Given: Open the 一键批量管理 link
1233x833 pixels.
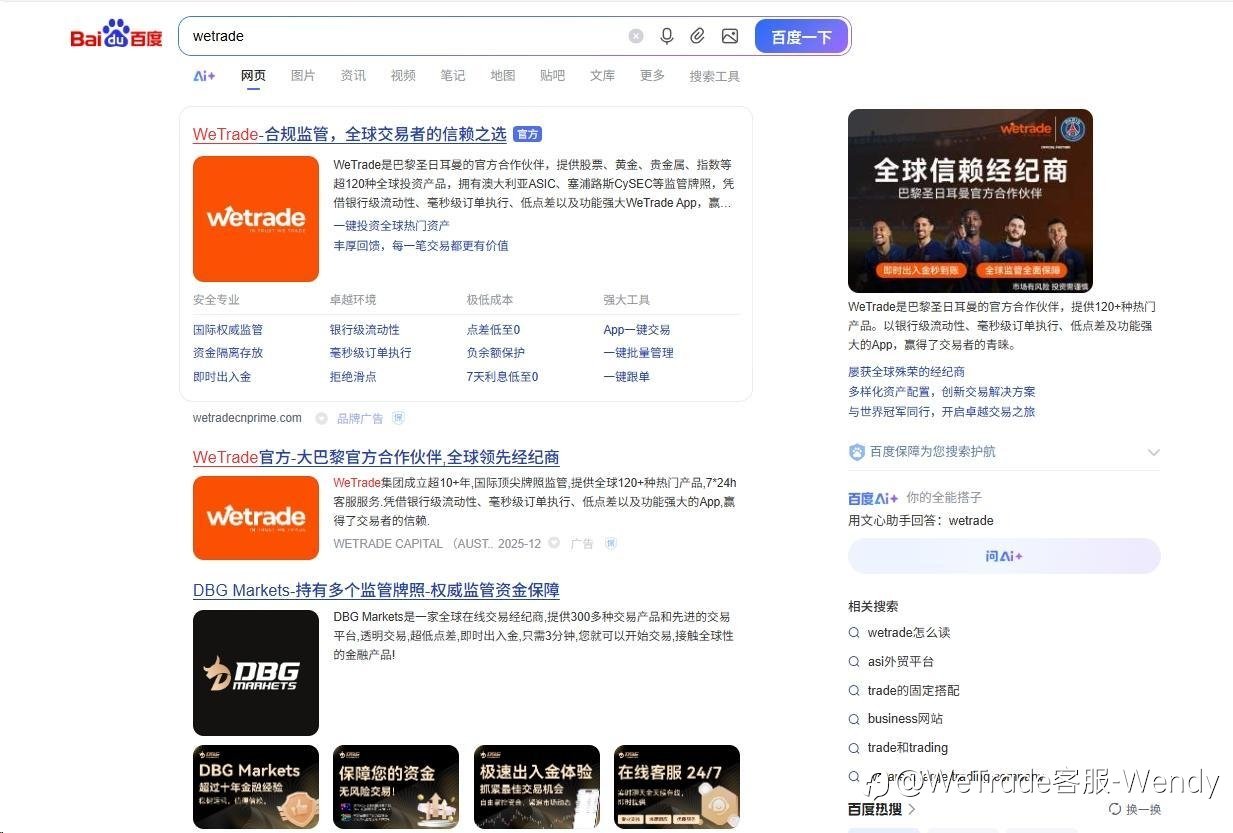Looking at the screenshot, I should pyautogui.click(x=638, y=353).
